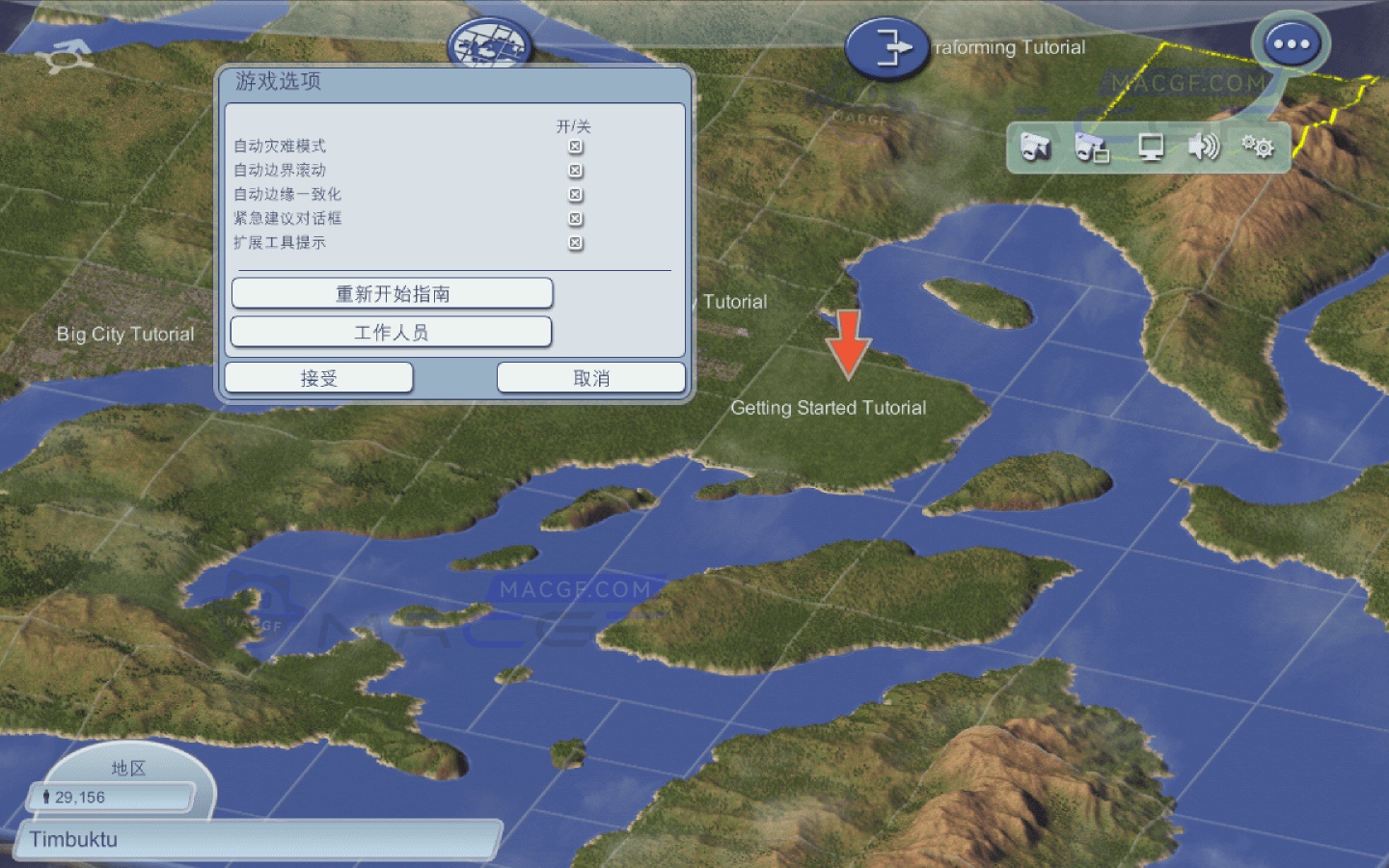Open graphics options via the monitor icon
Viewport: 1389px width, 868px height.
(x=1150, y=148)
